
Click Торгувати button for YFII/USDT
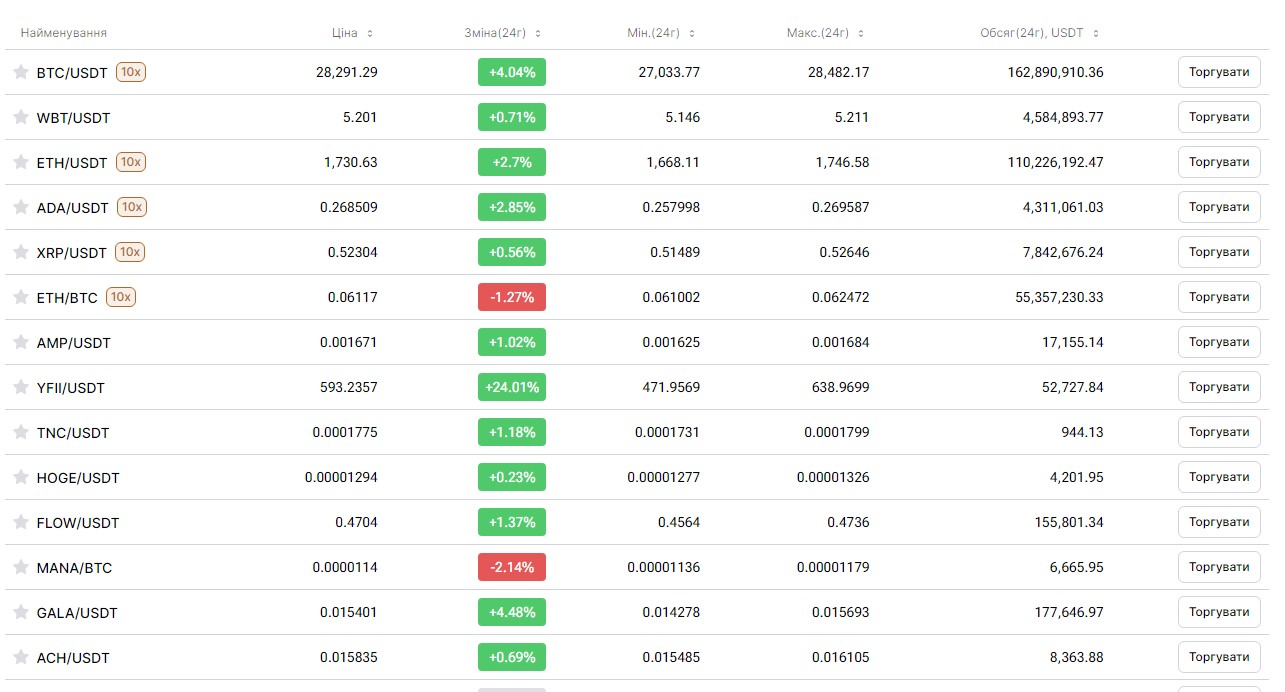click(1219, 387)
